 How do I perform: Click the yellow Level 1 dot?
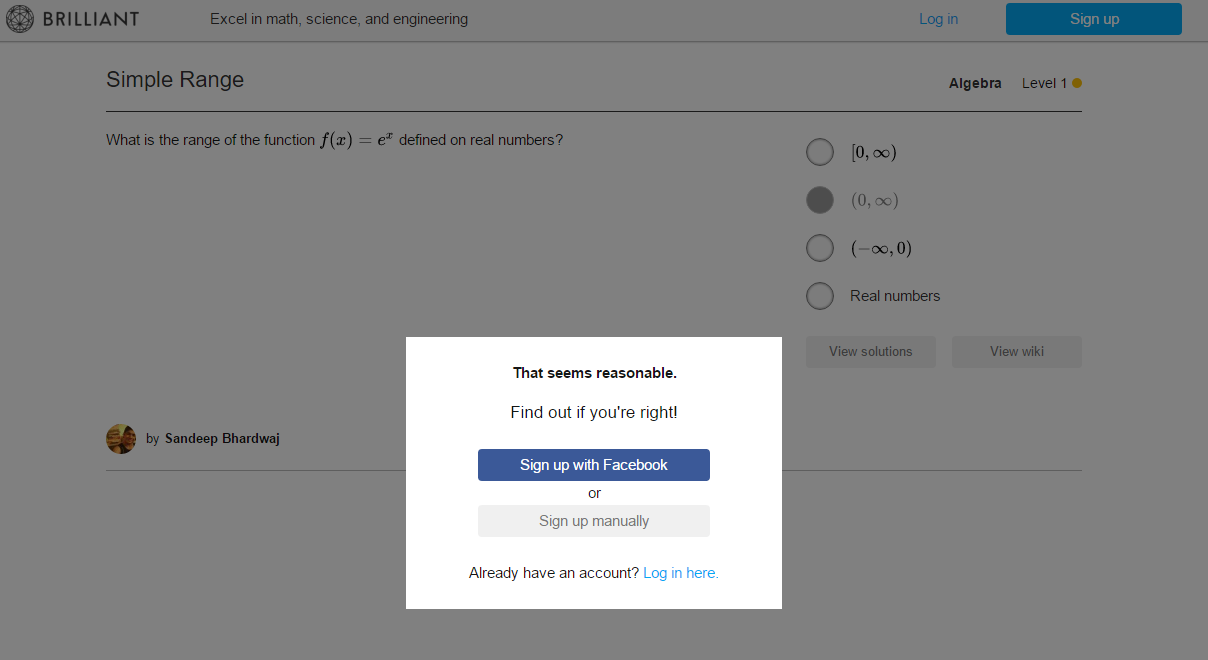(x=1077, y=83)
